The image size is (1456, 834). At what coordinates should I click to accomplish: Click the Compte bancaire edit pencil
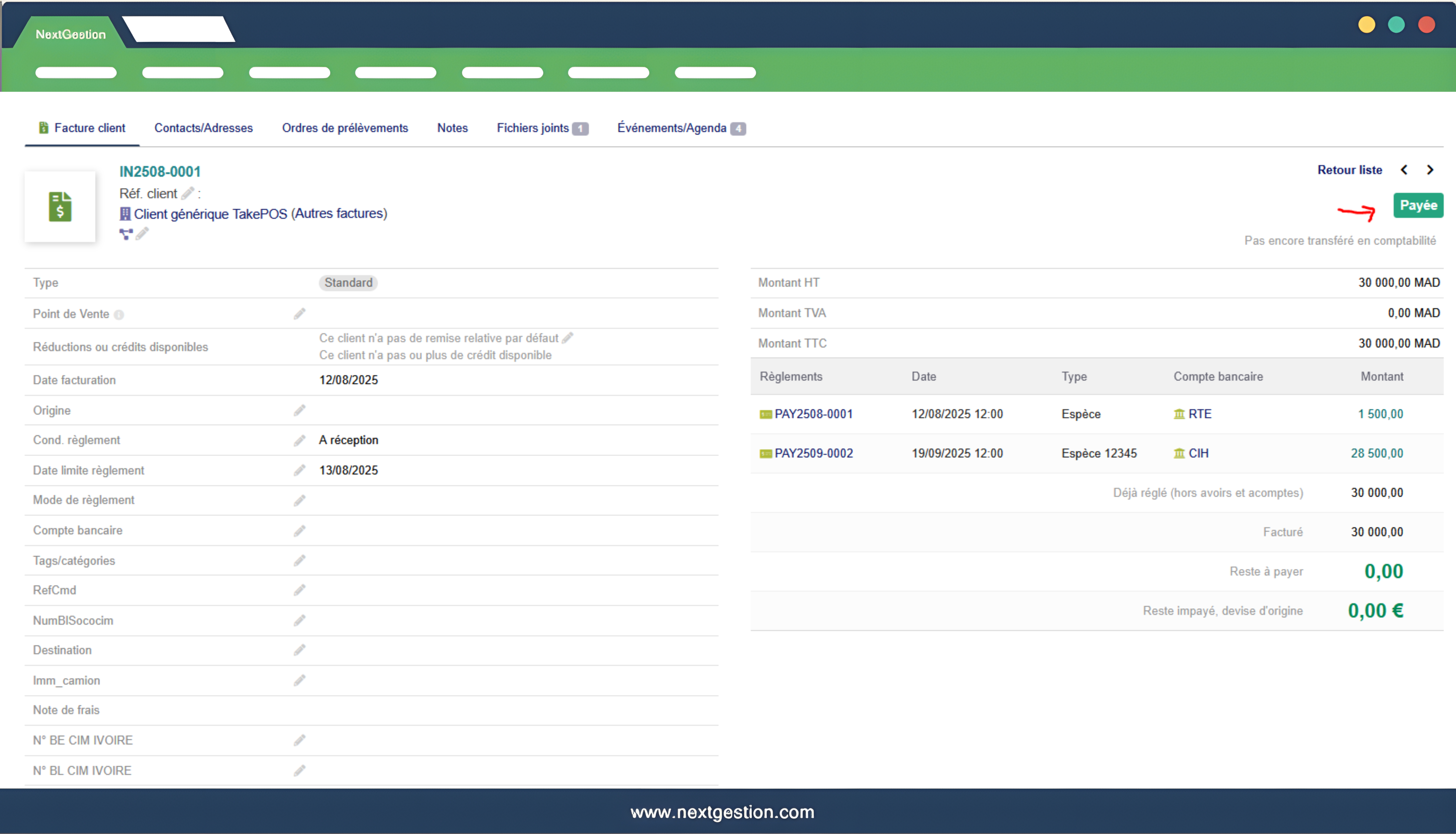click(x=300, y=531)
